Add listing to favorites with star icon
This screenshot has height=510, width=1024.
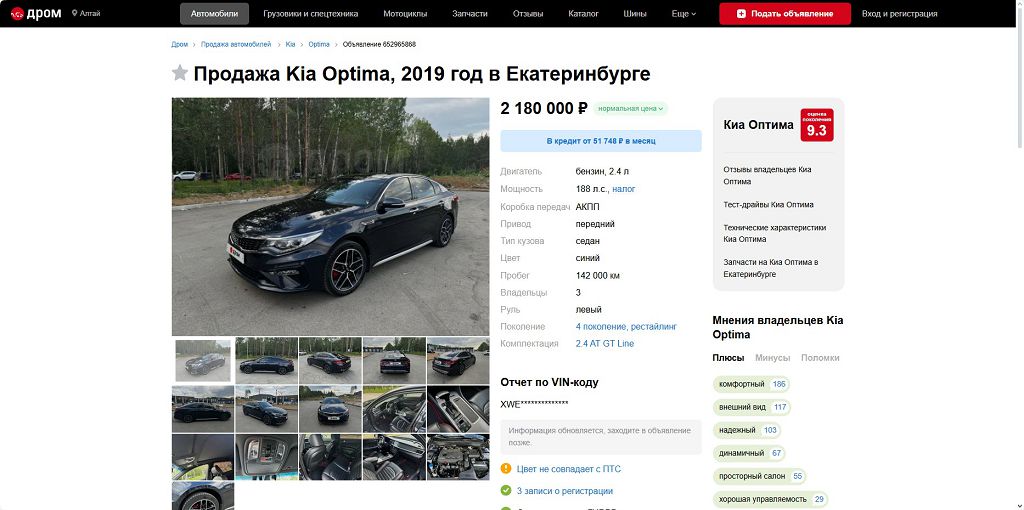tap(180, 73)
